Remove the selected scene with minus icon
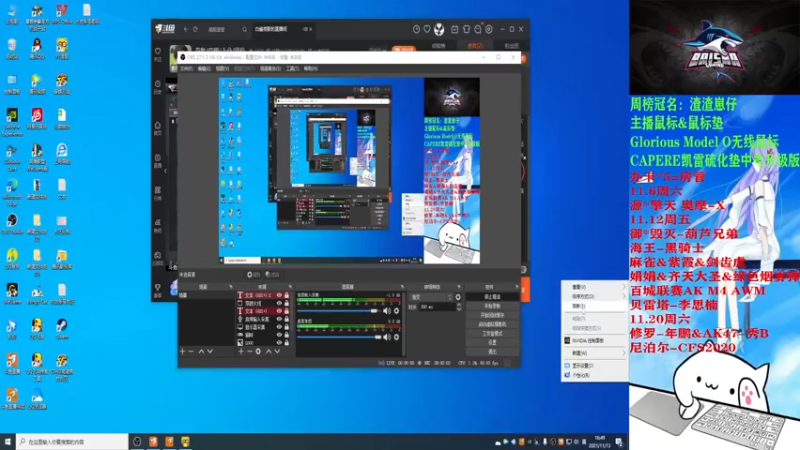800x450 pixels. (x=191, y=352)
